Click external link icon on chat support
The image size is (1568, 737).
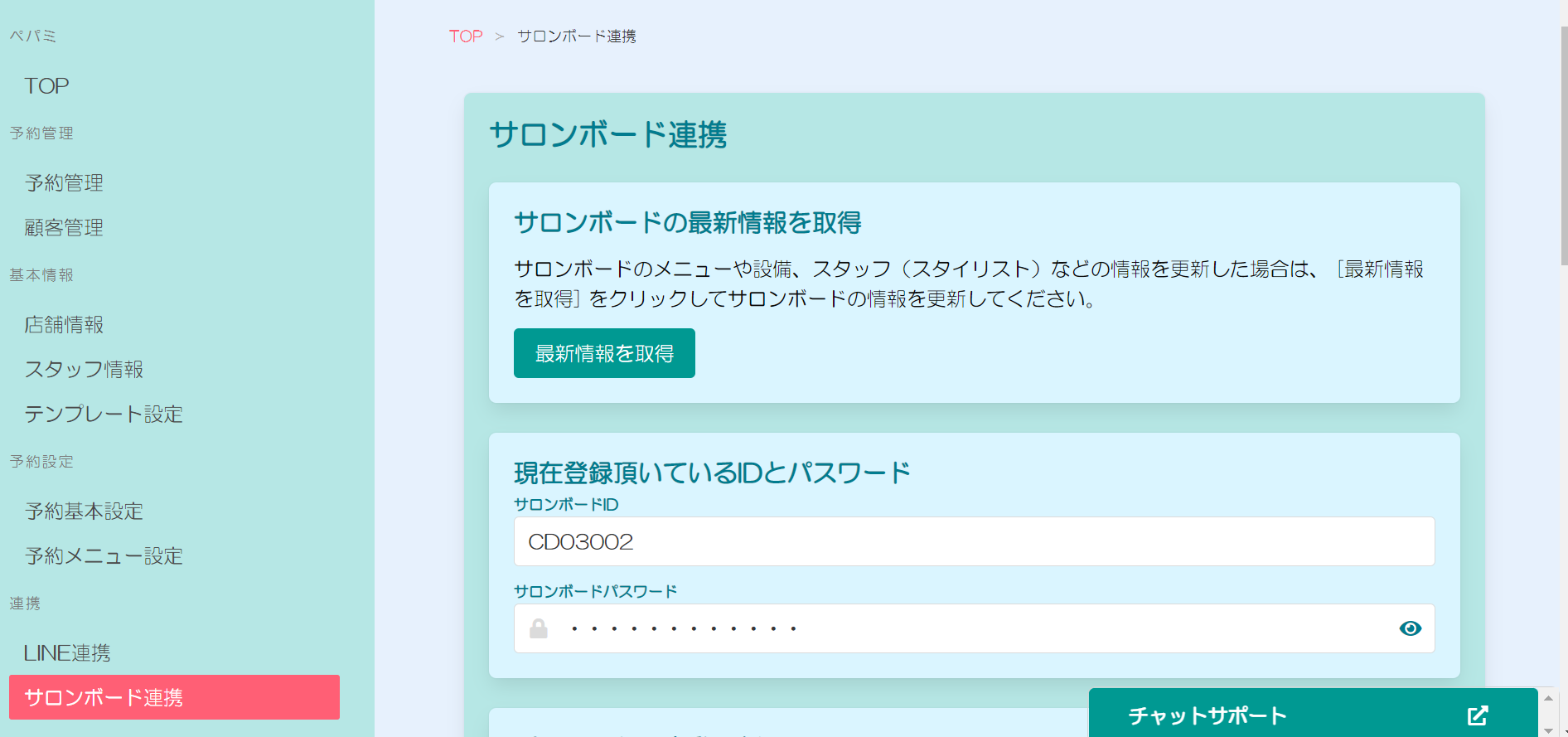[x=1478, y=715]
